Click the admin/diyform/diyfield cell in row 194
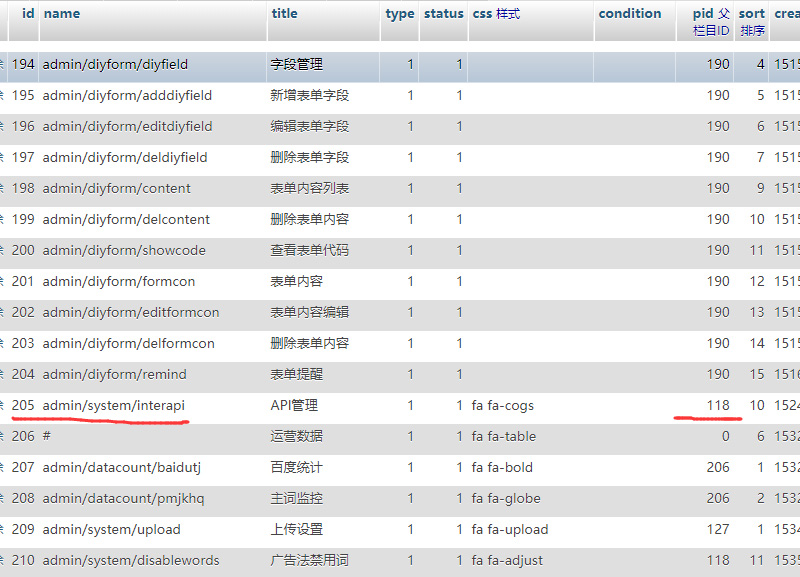Image resolution: width=800 pixels, height=577 pixels. pos(115,65)
